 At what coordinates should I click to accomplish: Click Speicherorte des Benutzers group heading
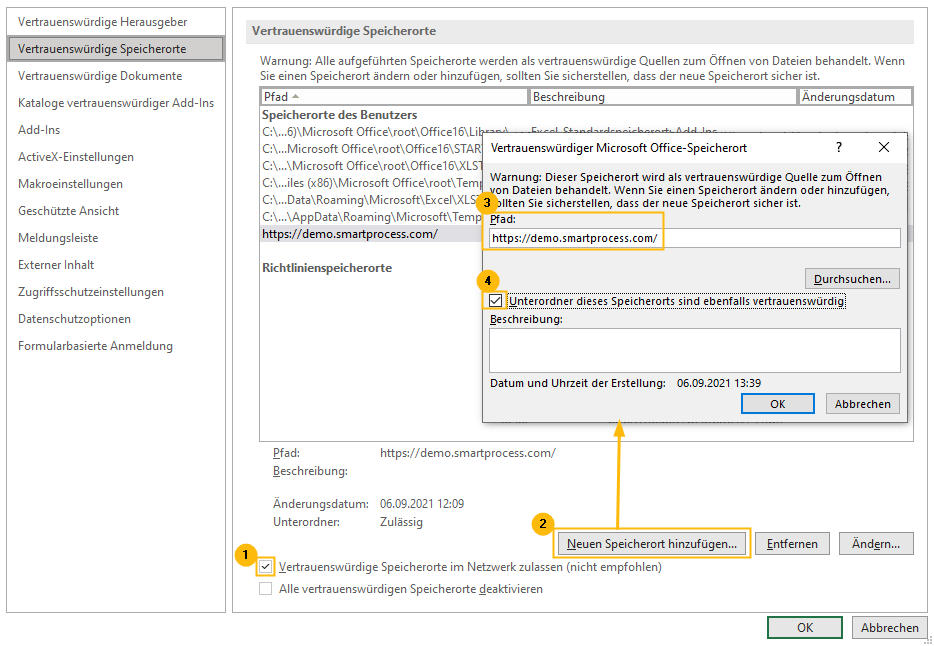pos(340,115)
